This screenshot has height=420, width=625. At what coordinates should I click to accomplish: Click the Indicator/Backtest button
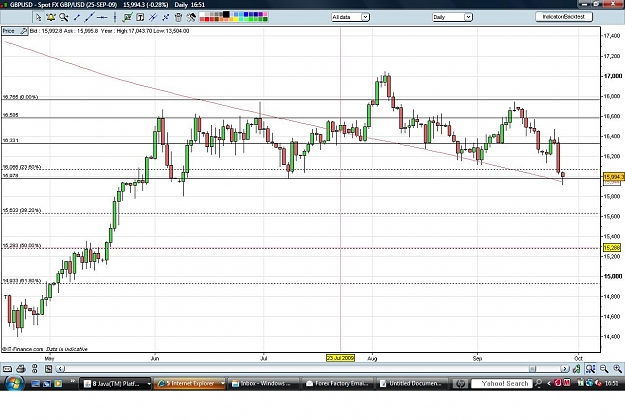(x=564, y=17)
